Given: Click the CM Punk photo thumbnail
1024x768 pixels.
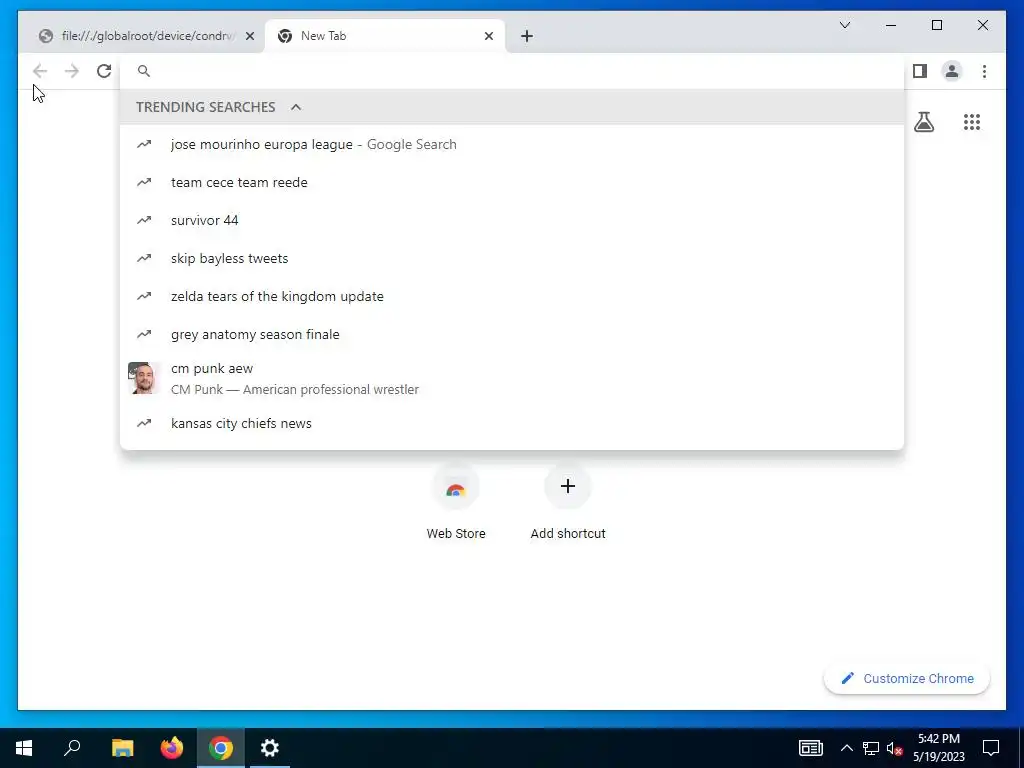Looking at the screenshot, I should (143, 379).
